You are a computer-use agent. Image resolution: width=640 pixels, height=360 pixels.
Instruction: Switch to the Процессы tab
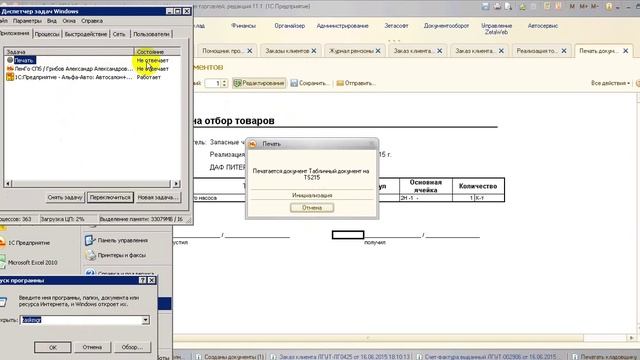47,34
